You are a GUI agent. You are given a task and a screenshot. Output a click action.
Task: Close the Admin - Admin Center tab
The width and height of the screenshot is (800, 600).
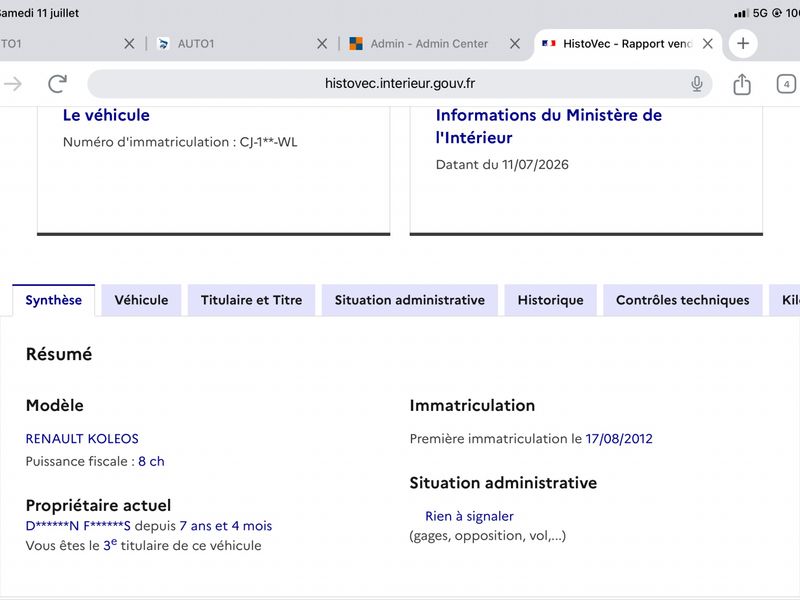(x=515, y=44)
